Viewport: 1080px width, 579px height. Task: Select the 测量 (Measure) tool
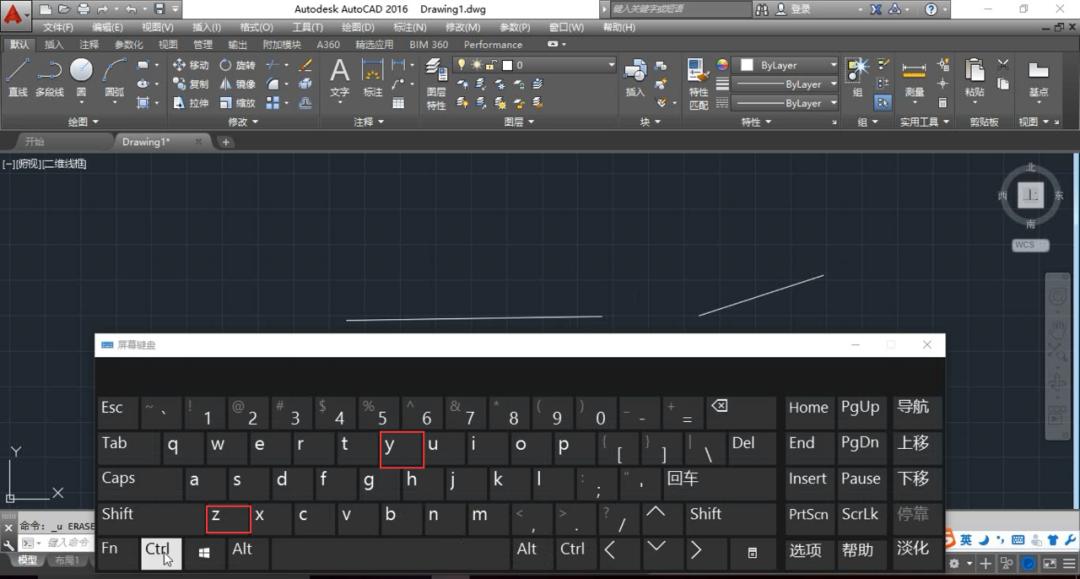(x=914, y=78)
